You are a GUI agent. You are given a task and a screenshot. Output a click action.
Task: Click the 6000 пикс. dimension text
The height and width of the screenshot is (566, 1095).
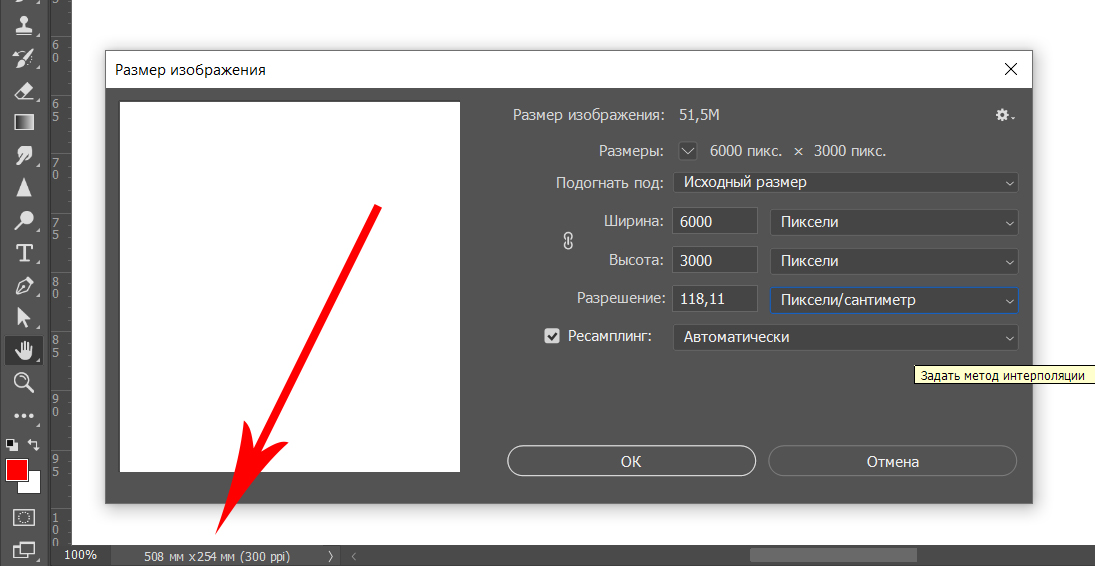click(x=746, y=151)
